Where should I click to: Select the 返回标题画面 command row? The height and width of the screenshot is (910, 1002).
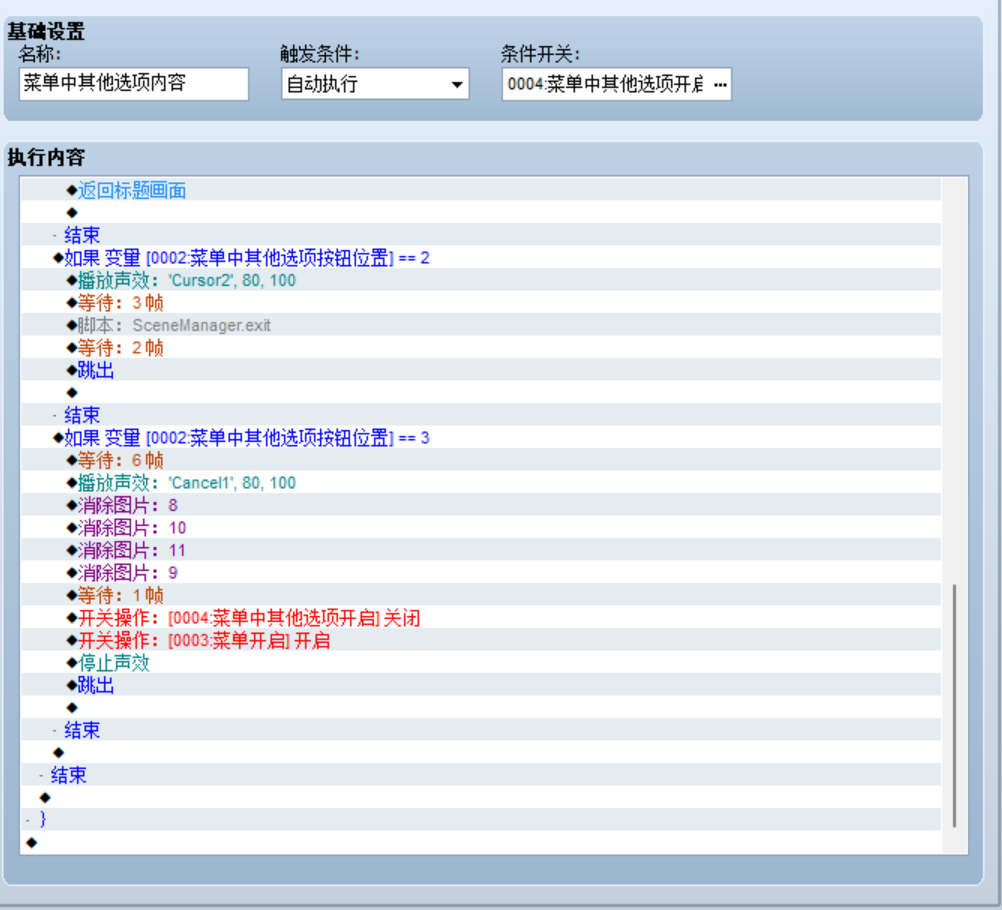[481, 190]
